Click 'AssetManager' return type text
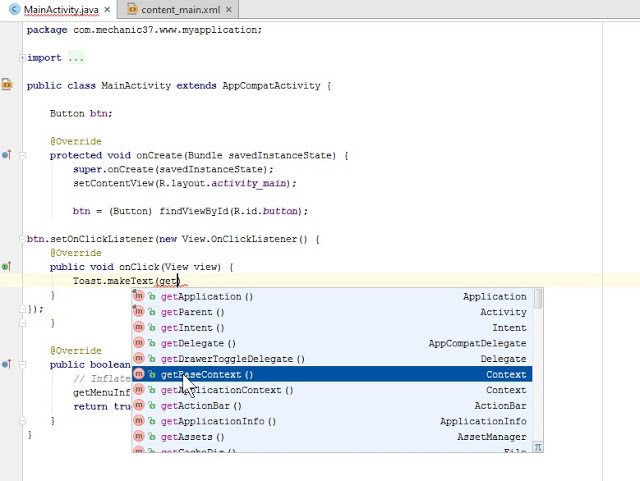Screen dimensions: 640x481 [492, 436]
